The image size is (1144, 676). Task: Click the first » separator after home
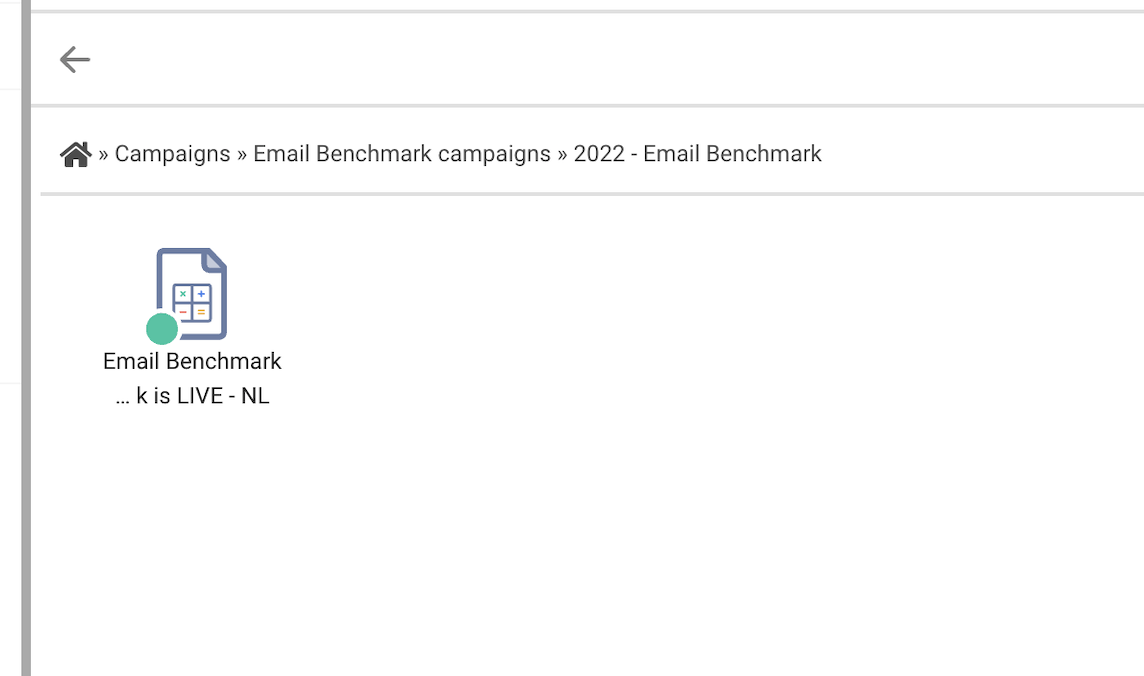click(103, 155)
